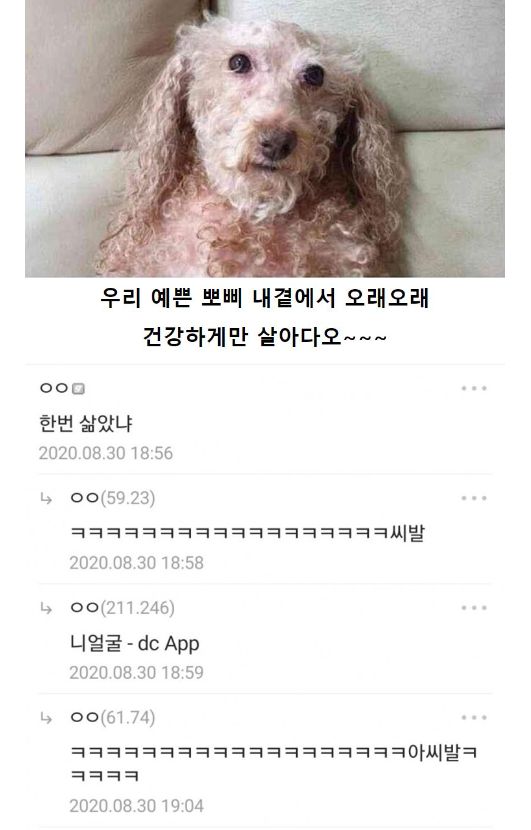
Task: Click the timestamp 2020.08.30 18:58
Action: pos(137,563)
